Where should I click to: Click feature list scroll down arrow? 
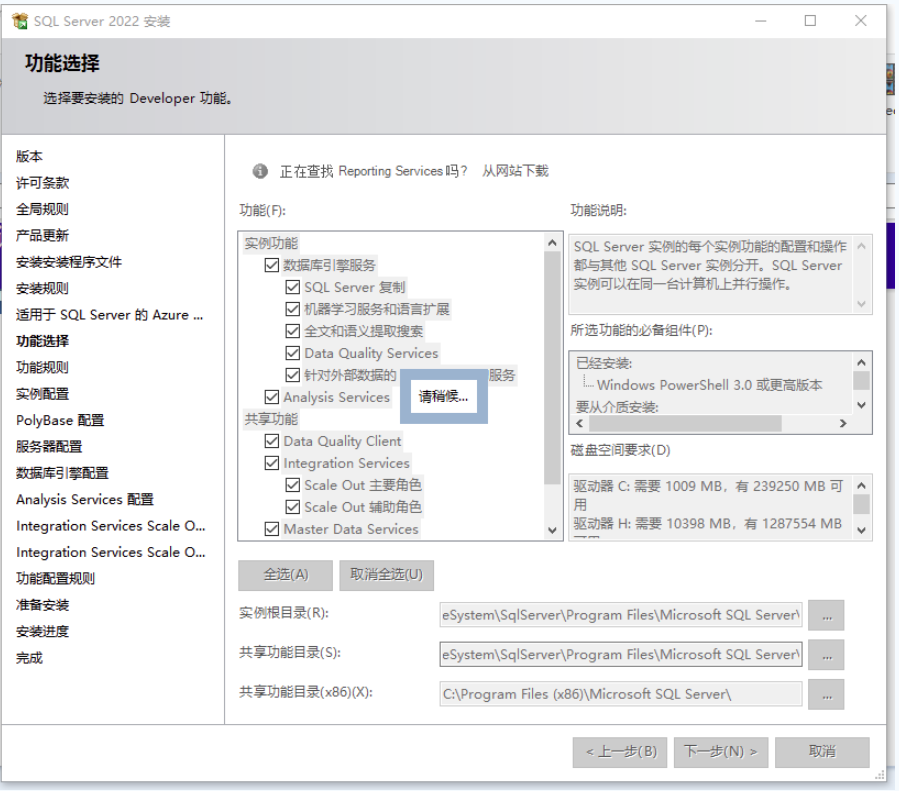(x=552, y=530)
